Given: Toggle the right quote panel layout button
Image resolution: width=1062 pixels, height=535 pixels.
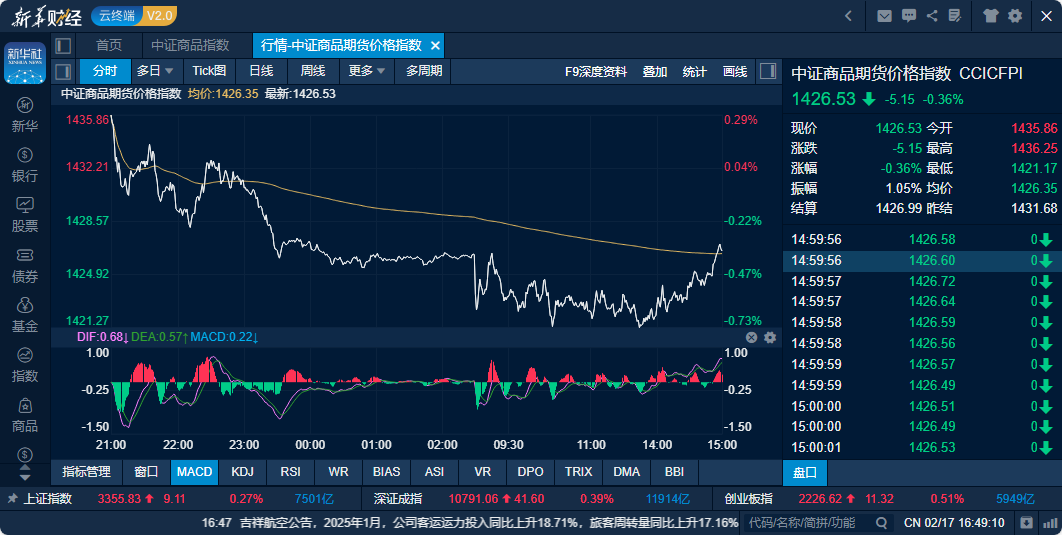Looking at the screenshot, I should [x=768, y=71].
